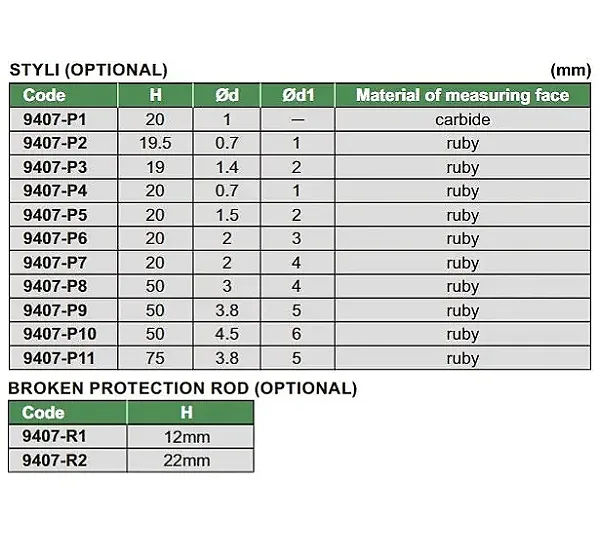
Task: Click the 19.5 height value
Action: 155,143
